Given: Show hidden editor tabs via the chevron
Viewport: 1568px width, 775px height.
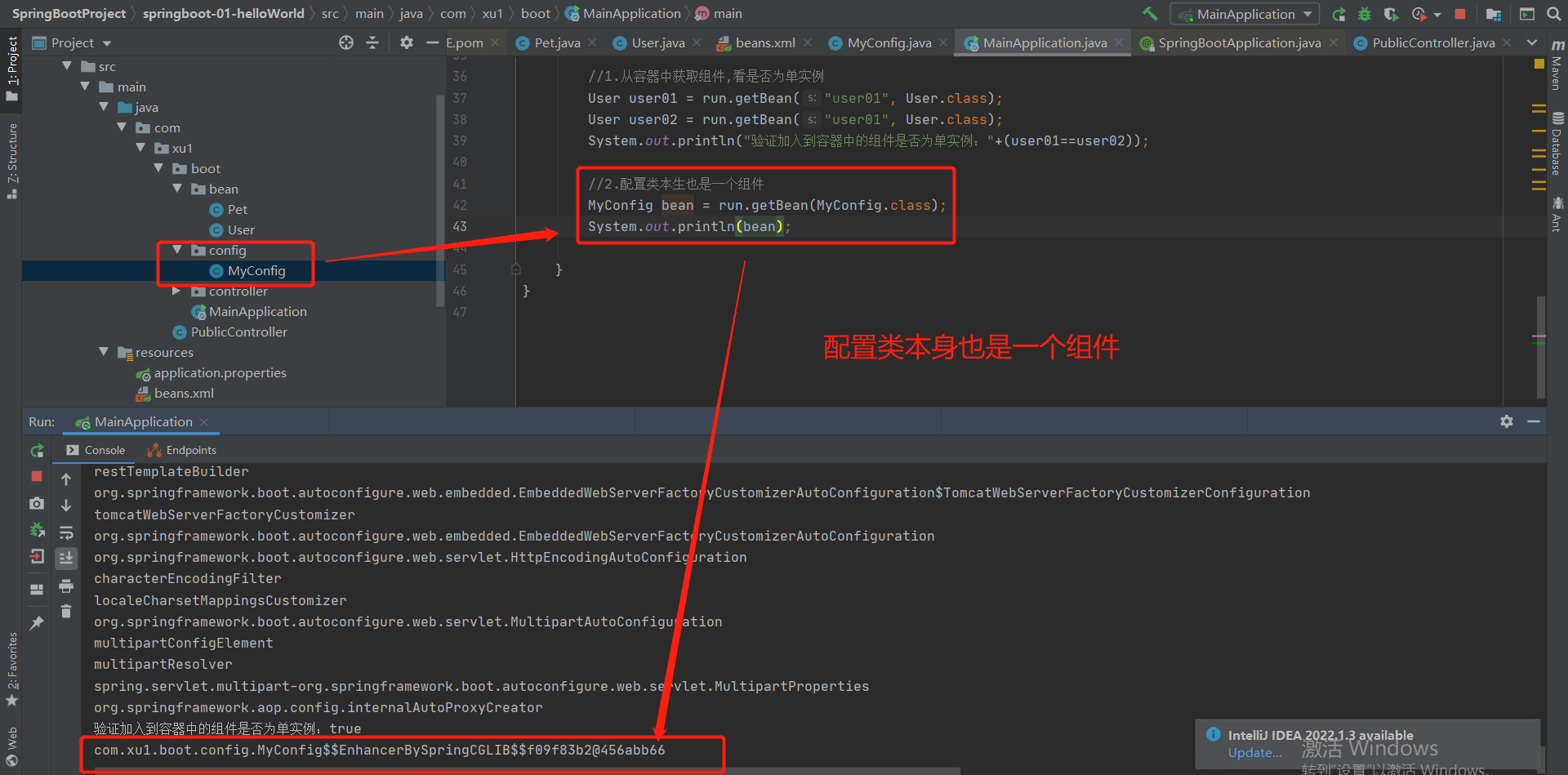Looking at the screenshot, I should [1532, 42].
